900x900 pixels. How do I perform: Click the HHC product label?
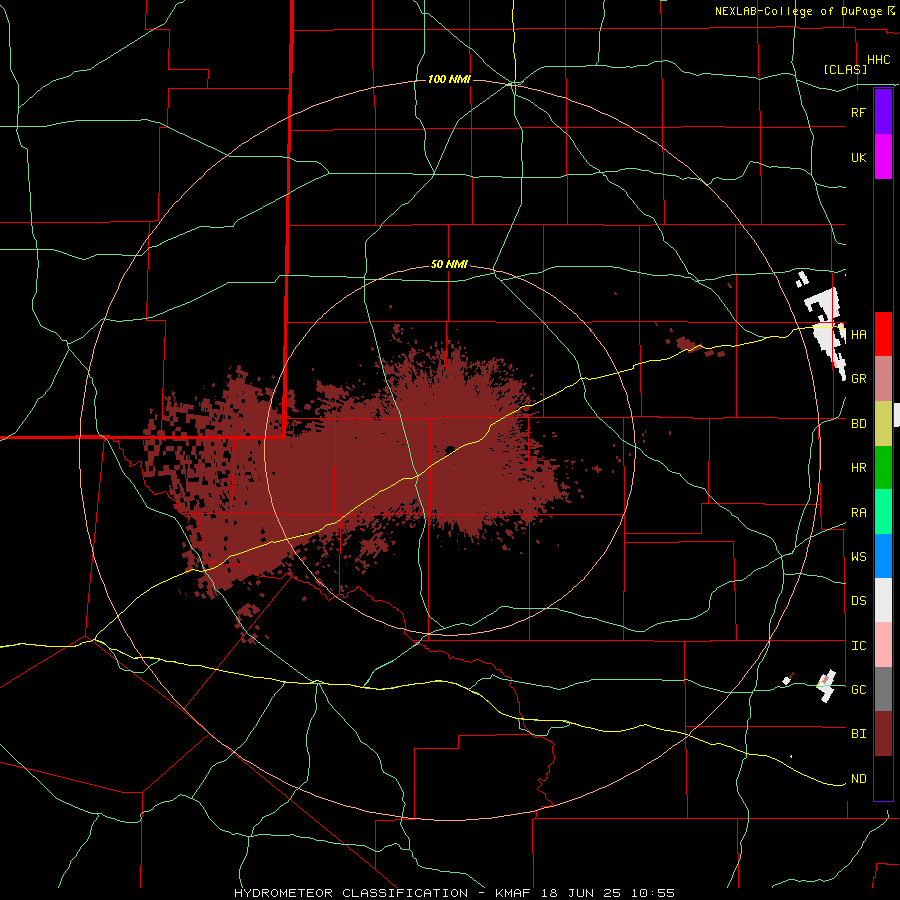pyautogui.click(x=878, y=60)
